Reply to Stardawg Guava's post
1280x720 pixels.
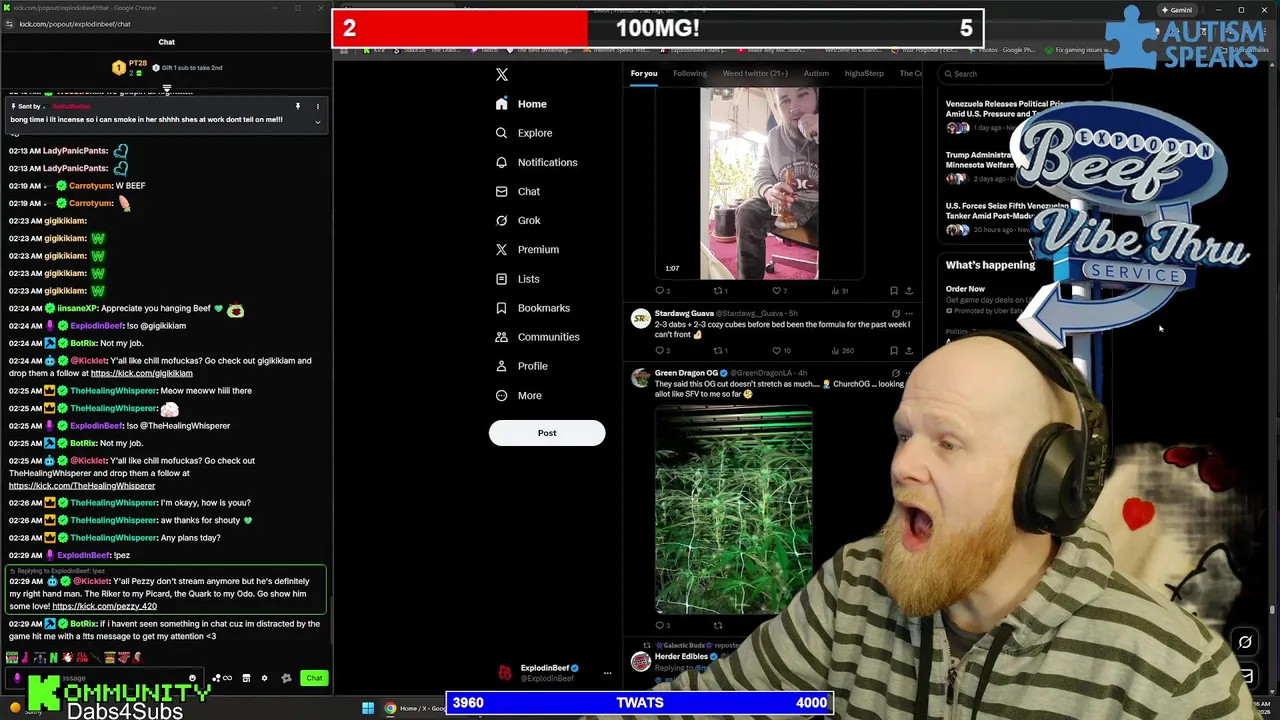662,351
